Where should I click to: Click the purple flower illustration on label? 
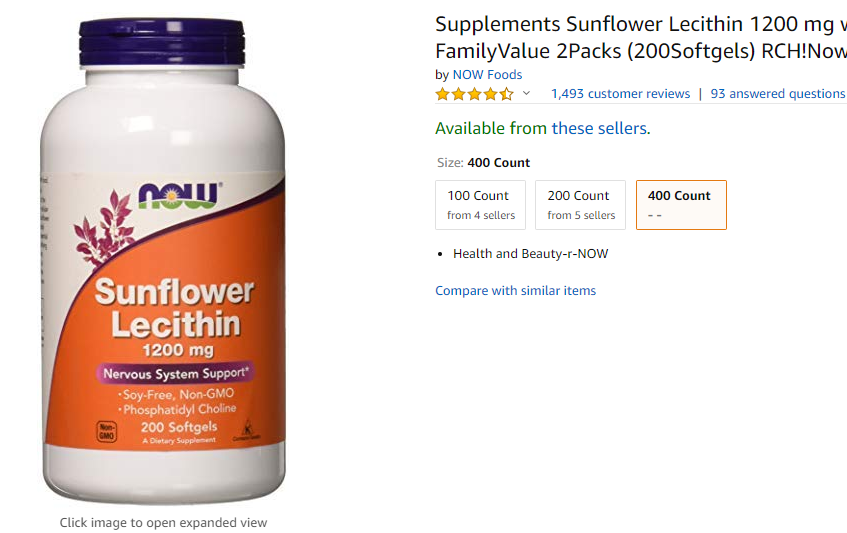[105, 229]
